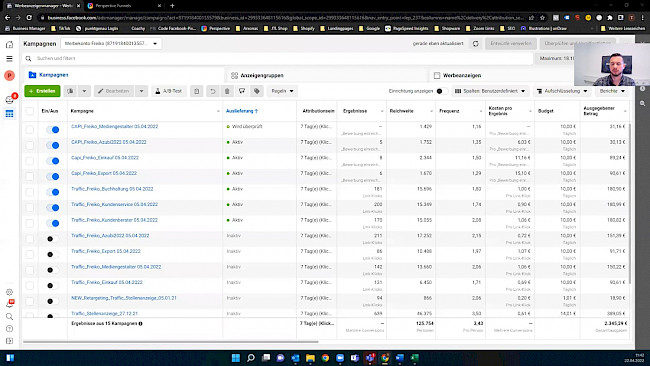Open the Werbekonto Freiko account dropdown
Viewport: 650px width, 366px height.
pyautogui.click(x=111, y=44)
